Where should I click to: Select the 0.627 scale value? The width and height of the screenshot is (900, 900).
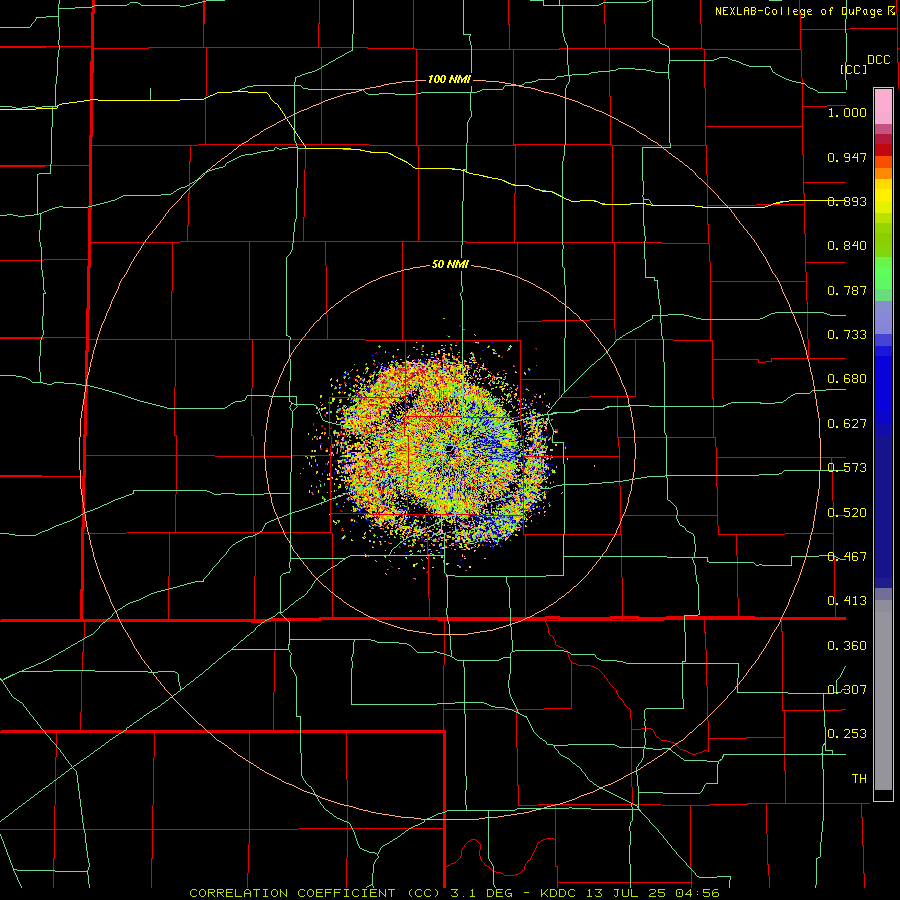847,424
